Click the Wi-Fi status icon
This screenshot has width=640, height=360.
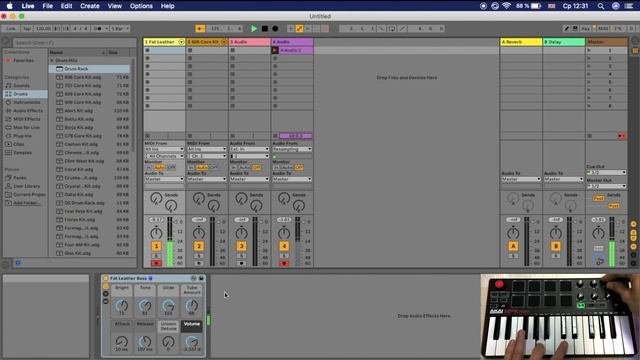(507, 6)
